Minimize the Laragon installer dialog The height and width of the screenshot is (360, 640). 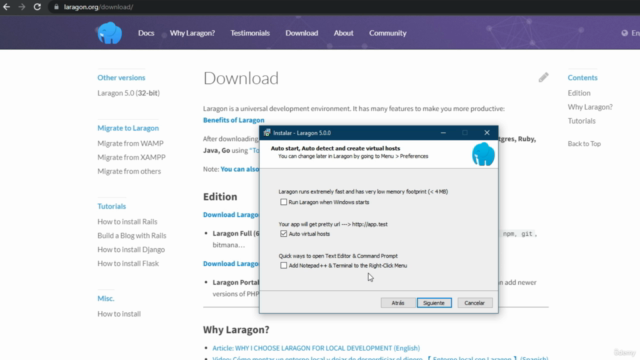443,133
